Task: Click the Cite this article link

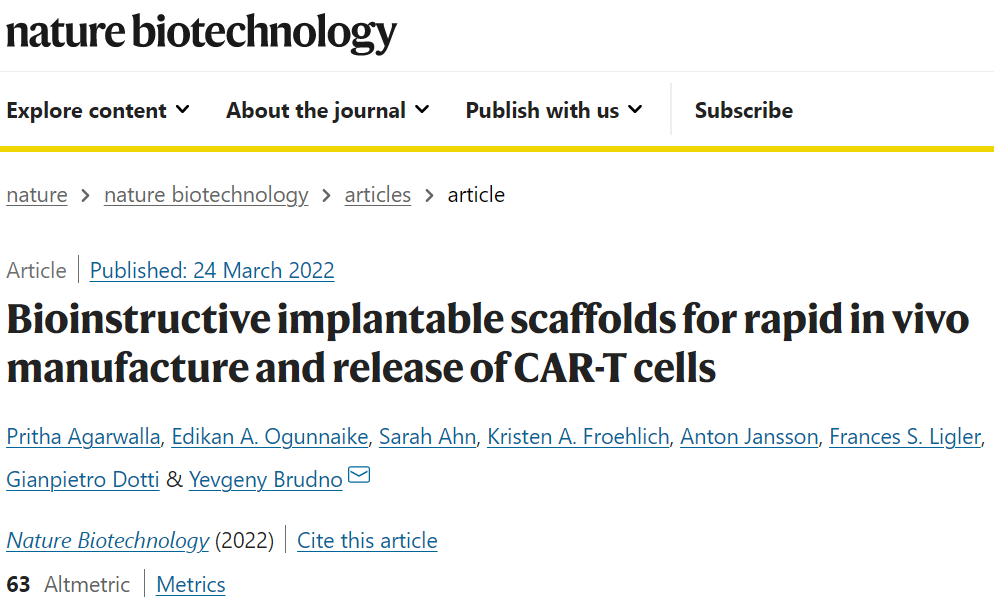Action: pyautogui.click(x=367, y=541)
